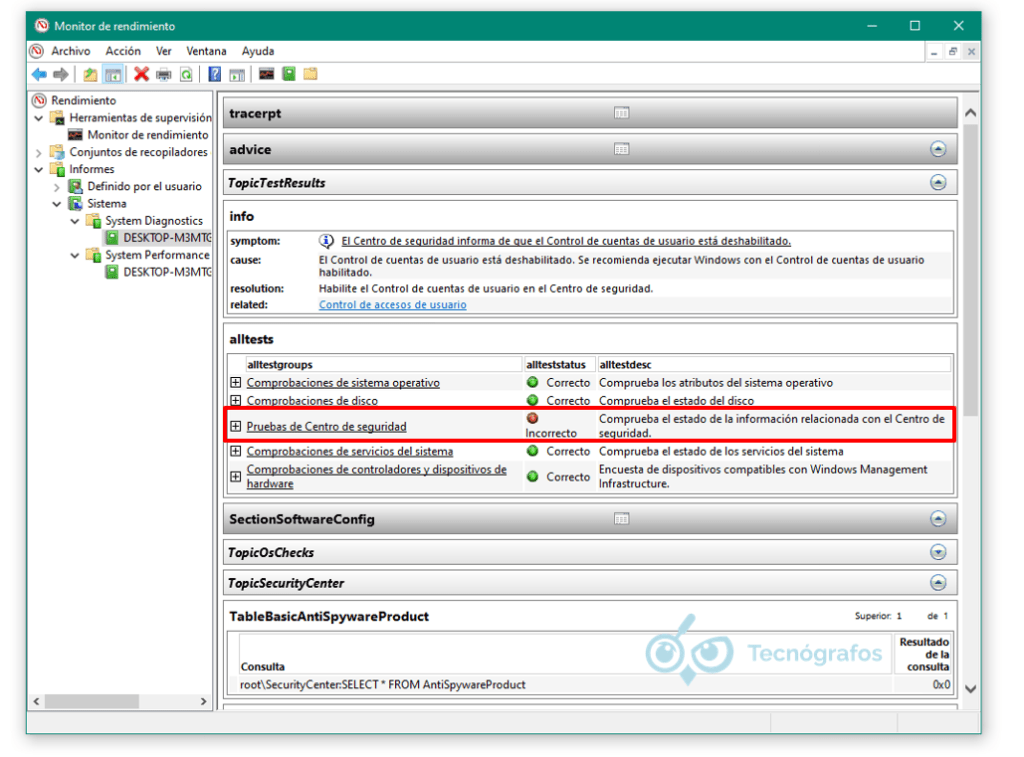Click the forward navigation arrow

coord(61,73)
